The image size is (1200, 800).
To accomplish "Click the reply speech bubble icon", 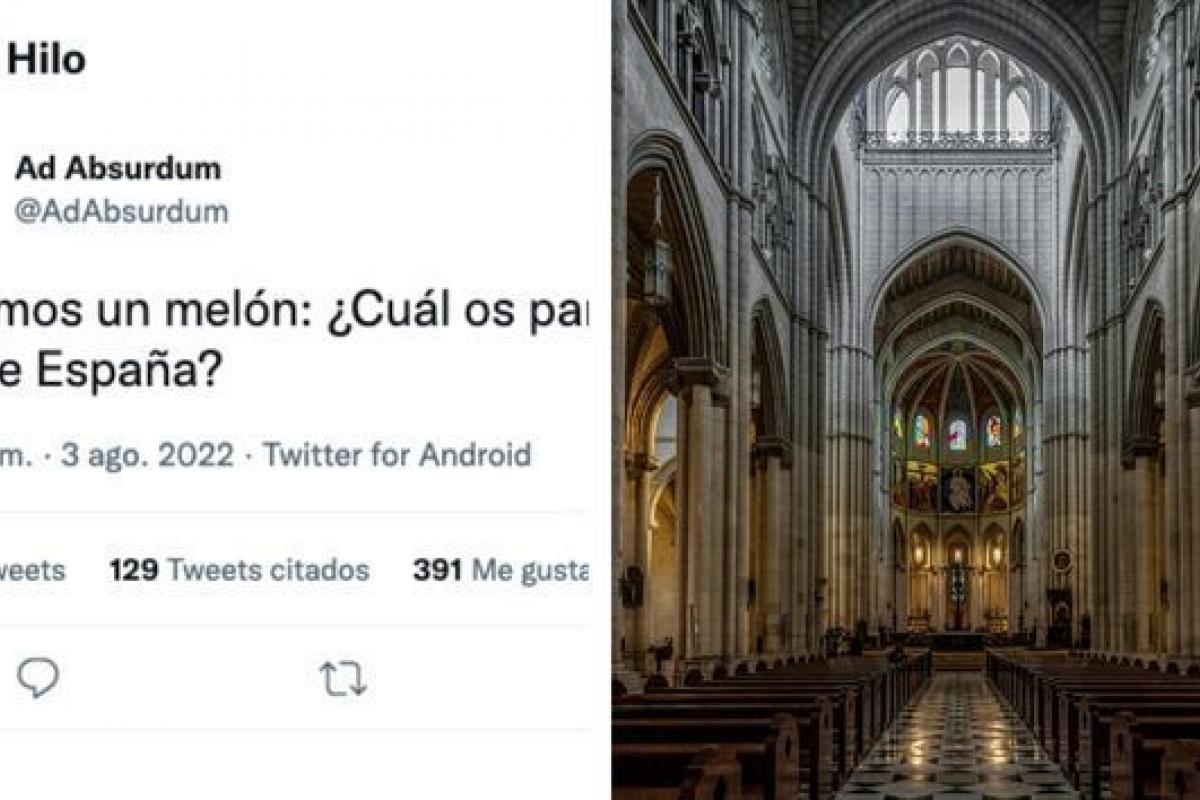I will [38, 678].
